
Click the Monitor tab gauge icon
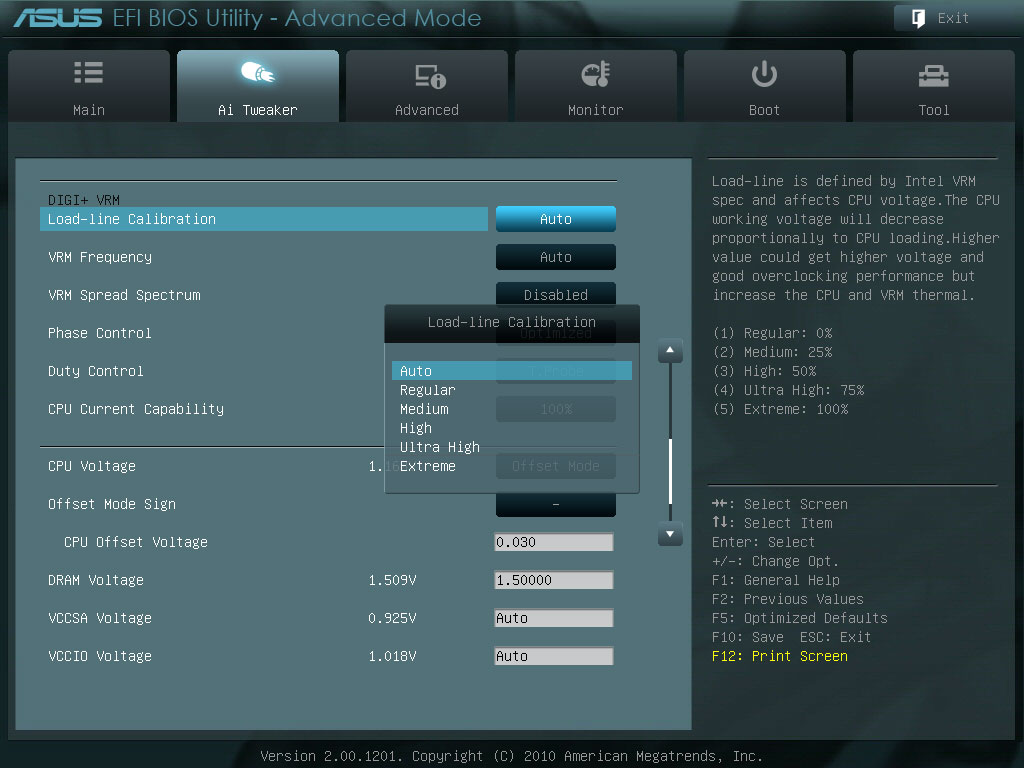[596, 74]
